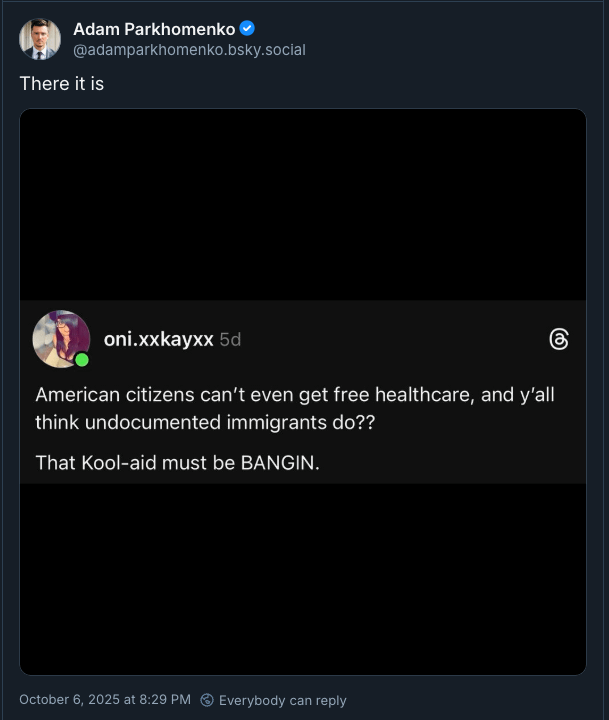The height and width of the screenshot is (720, 609).
Task: Click the "5d" age label
Action: click(x=230, y=340)
